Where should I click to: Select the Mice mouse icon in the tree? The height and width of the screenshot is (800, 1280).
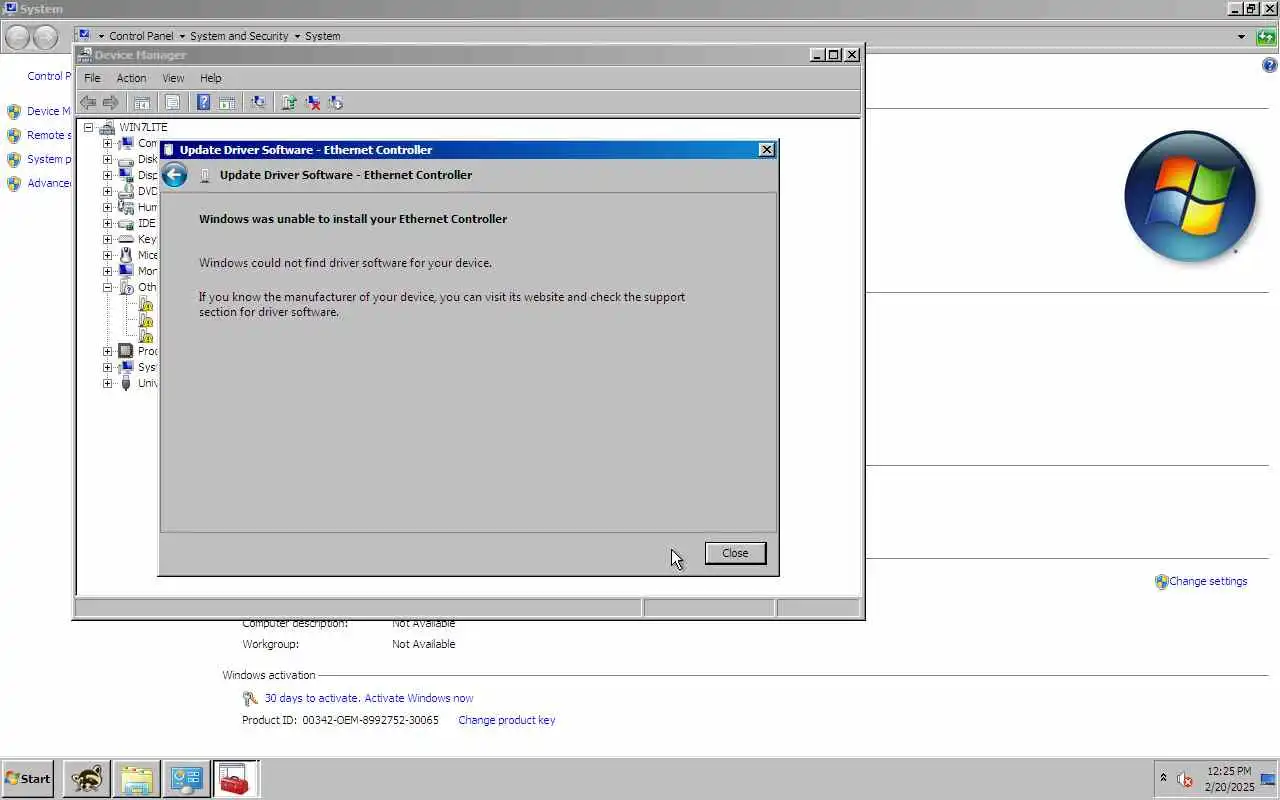[x=125, y=255]
